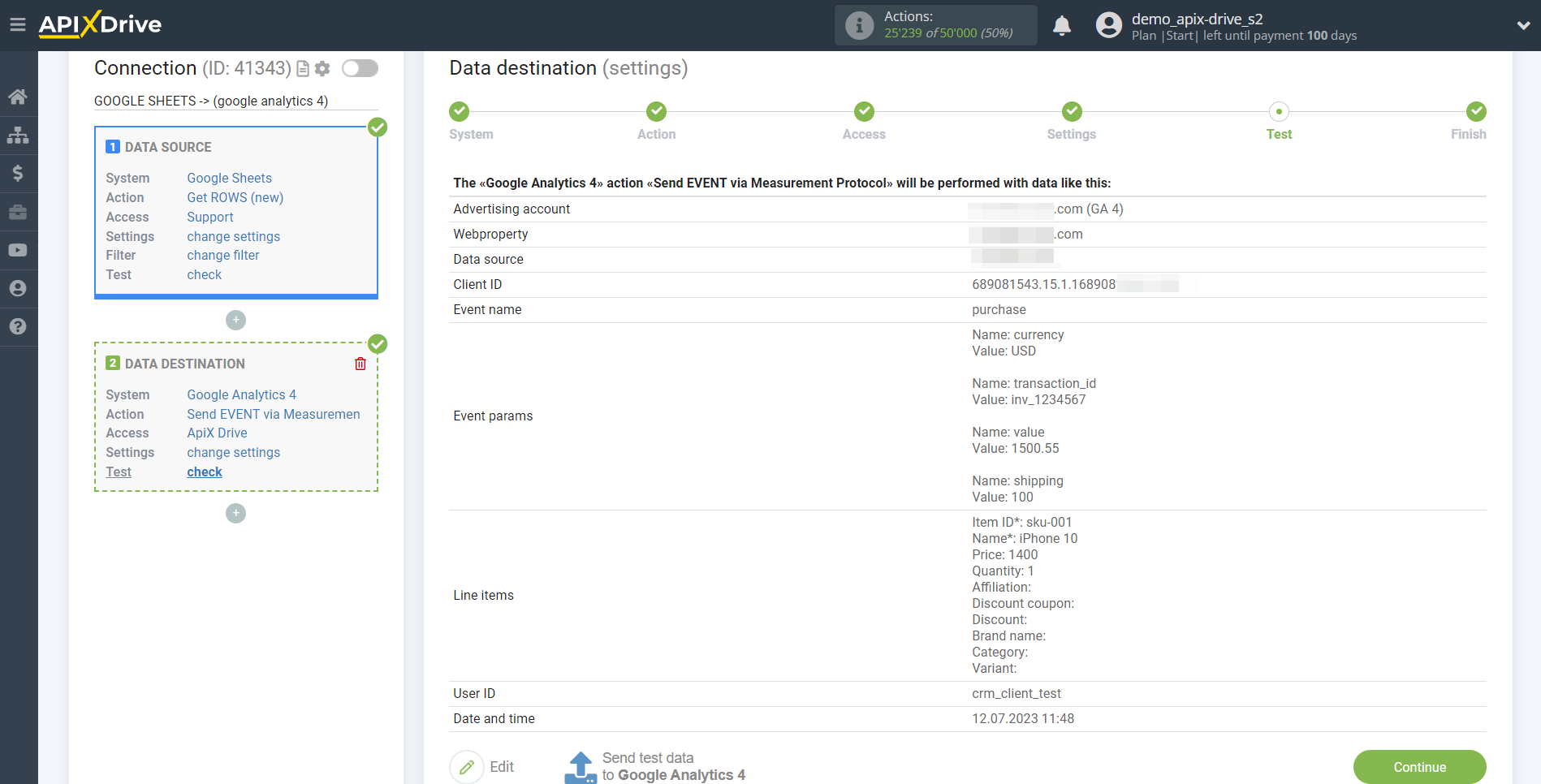The height and width of the screenshot is (784, 1541).
Task: Click Send test data to Google Analytics 4
Action: pyautogui.click(x=654, y=766)
